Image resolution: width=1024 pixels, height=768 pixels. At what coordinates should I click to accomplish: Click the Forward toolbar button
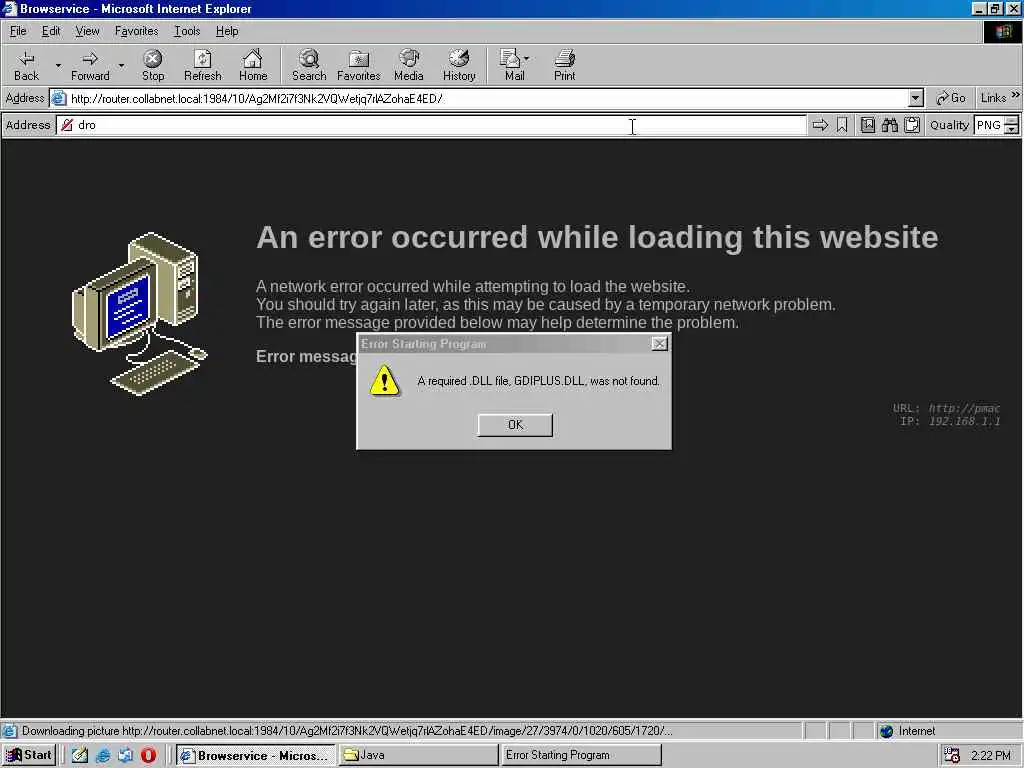(90, 65)
